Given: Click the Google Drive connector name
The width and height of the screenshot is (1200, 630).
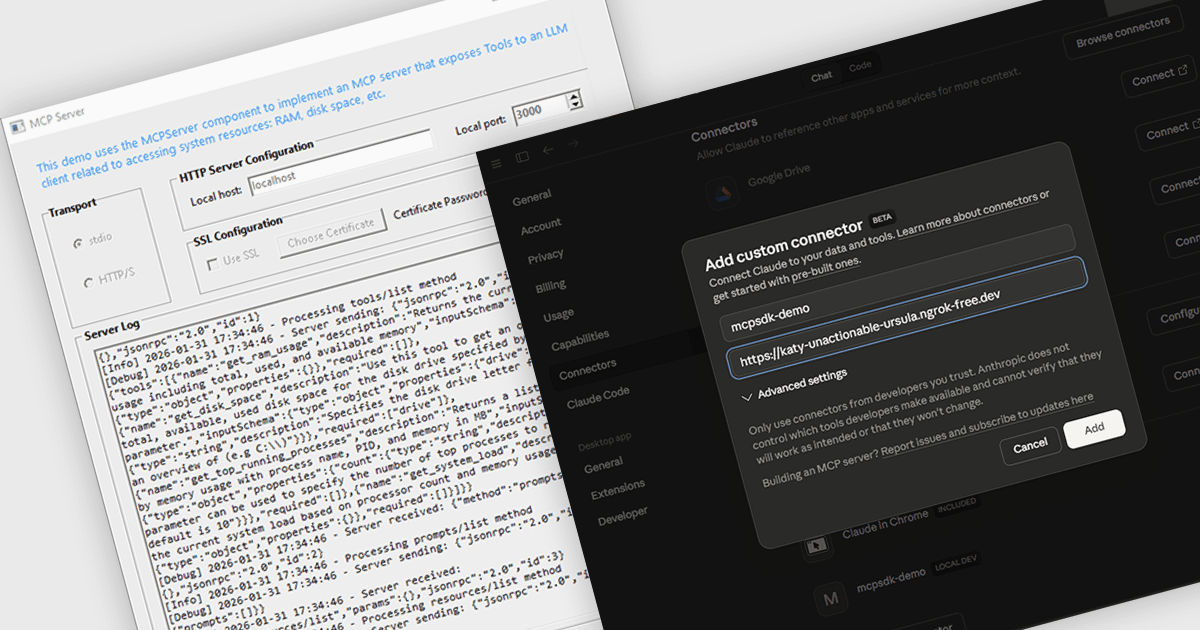Looking at the screenshot, I should (x=779, y=176).
